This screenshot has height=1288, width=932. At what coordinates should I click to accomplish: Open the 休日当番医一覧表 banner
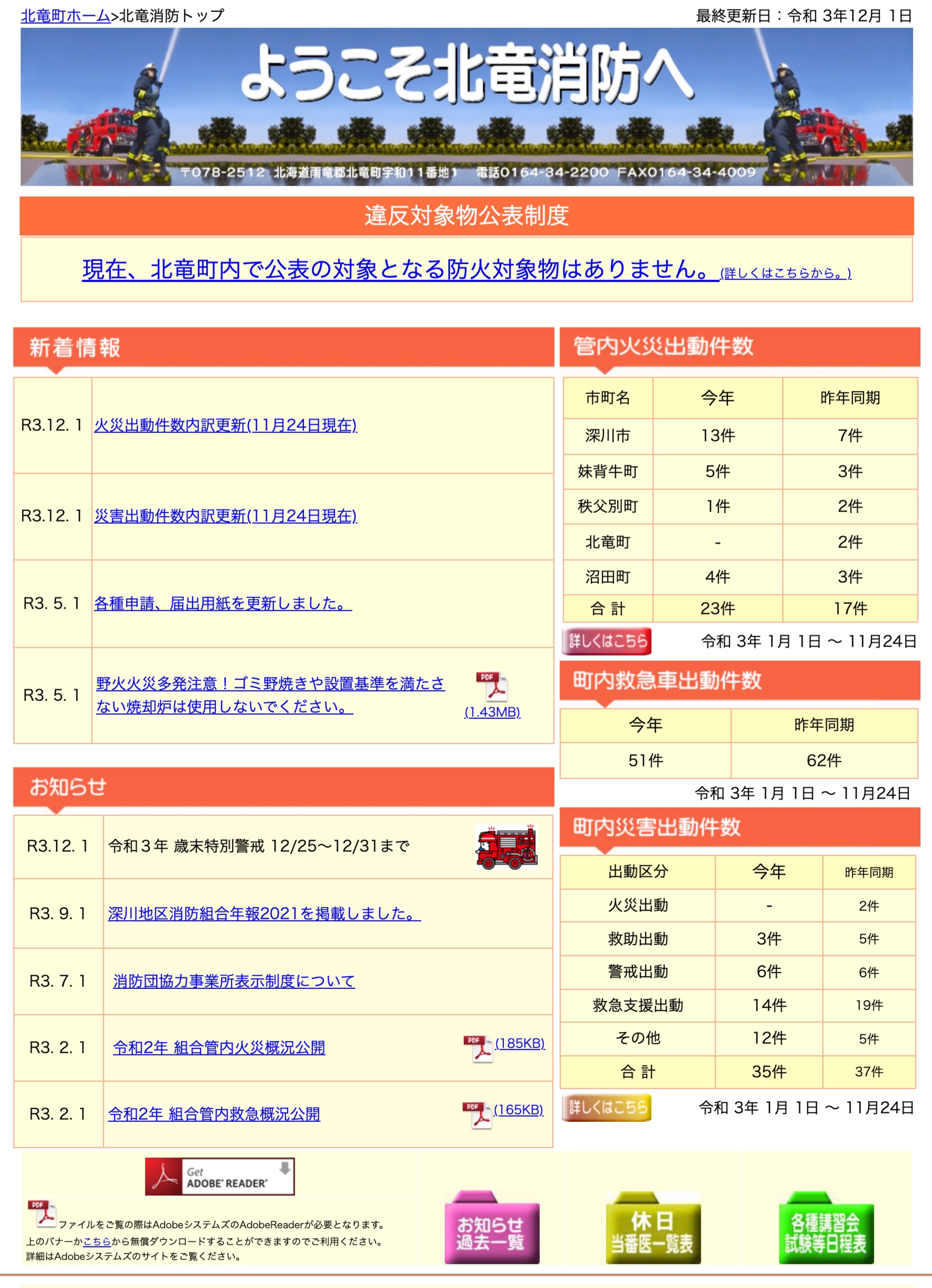pyautogui.click(x=652, y=1234)
